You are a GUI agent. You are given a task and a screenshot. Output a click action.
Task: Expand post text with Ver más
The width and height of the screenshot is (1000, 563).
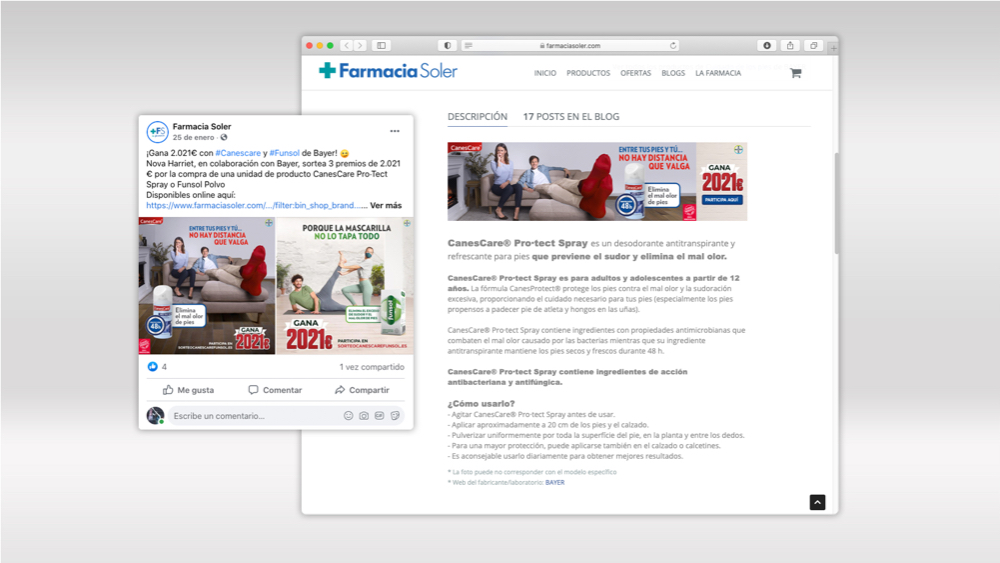click(386, 205)
